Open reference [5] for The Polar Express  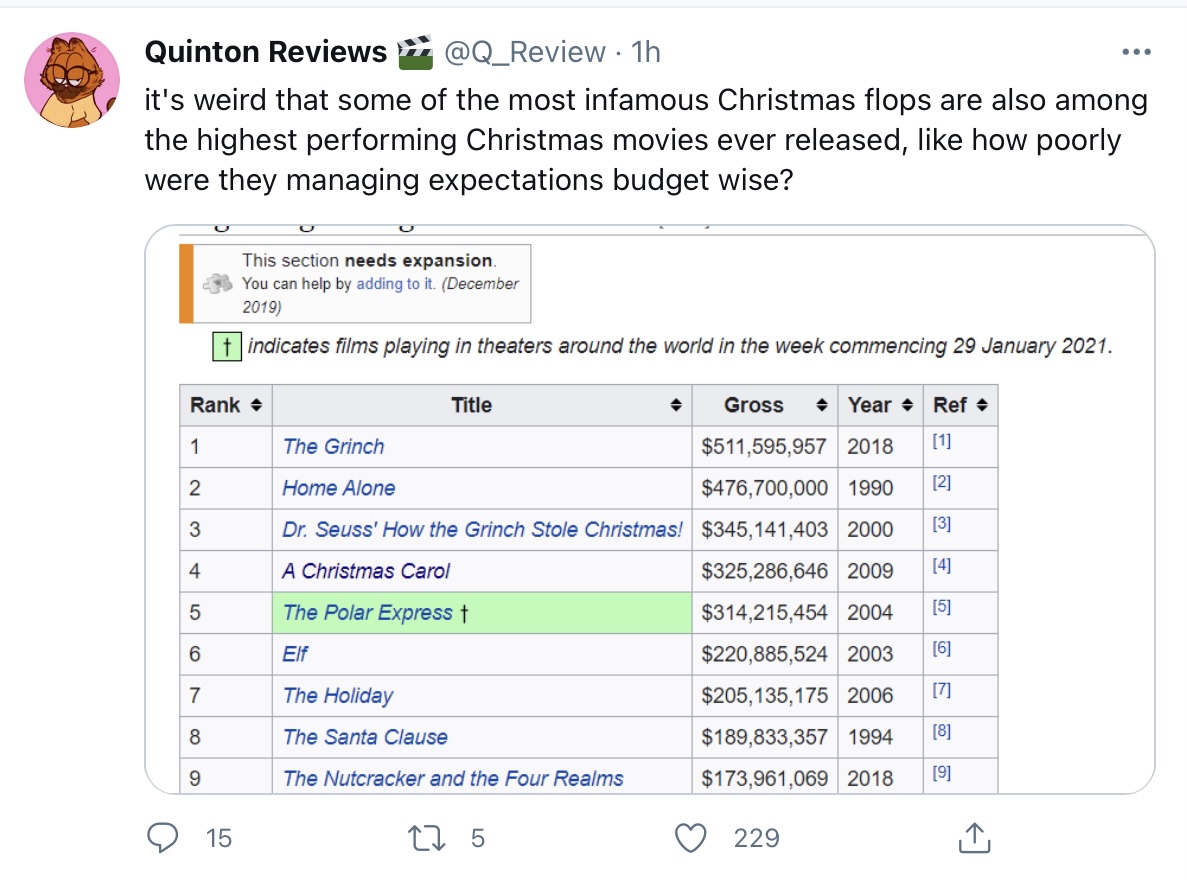pyautogui.click(x=942, y=607)
